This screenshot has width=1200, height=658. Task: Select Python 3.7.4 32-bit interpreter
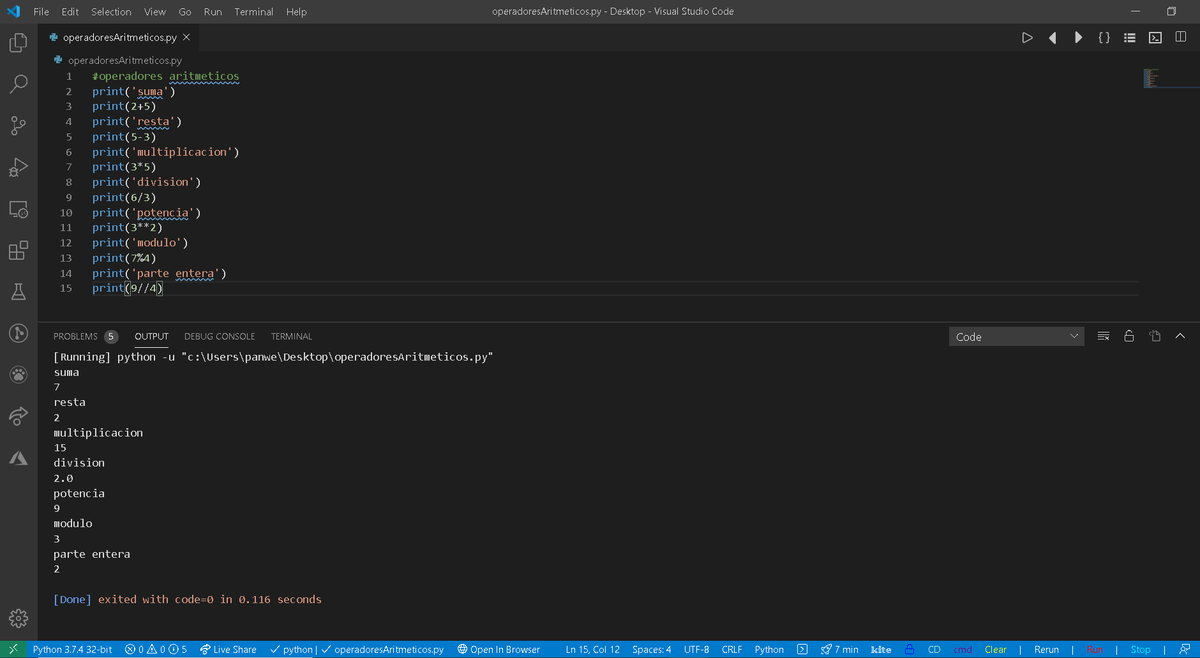[73, 649]
